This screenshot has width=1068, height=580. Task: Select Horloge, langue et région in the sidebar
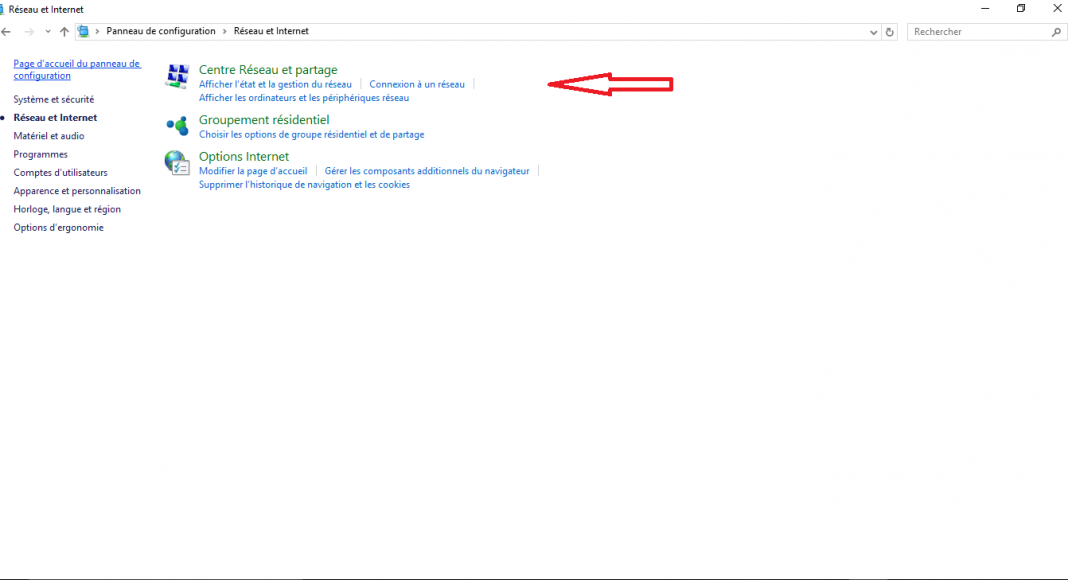coord(67,210)
